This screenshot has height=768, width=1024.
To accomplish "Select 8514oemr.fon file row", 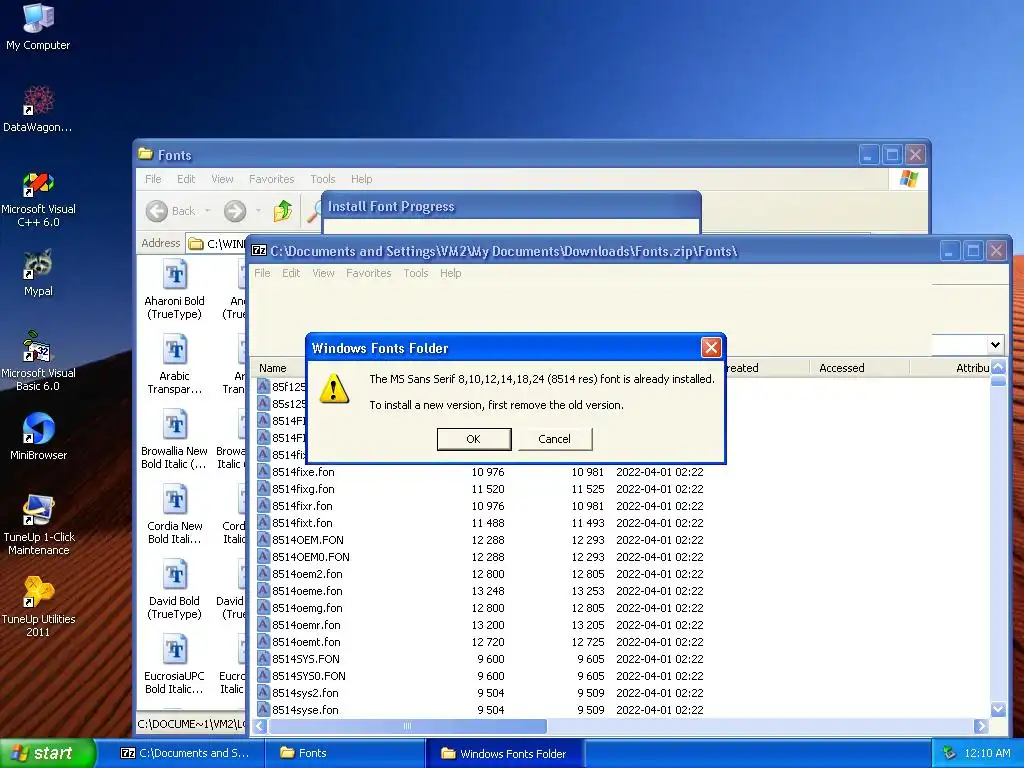I will click(481, 624).
